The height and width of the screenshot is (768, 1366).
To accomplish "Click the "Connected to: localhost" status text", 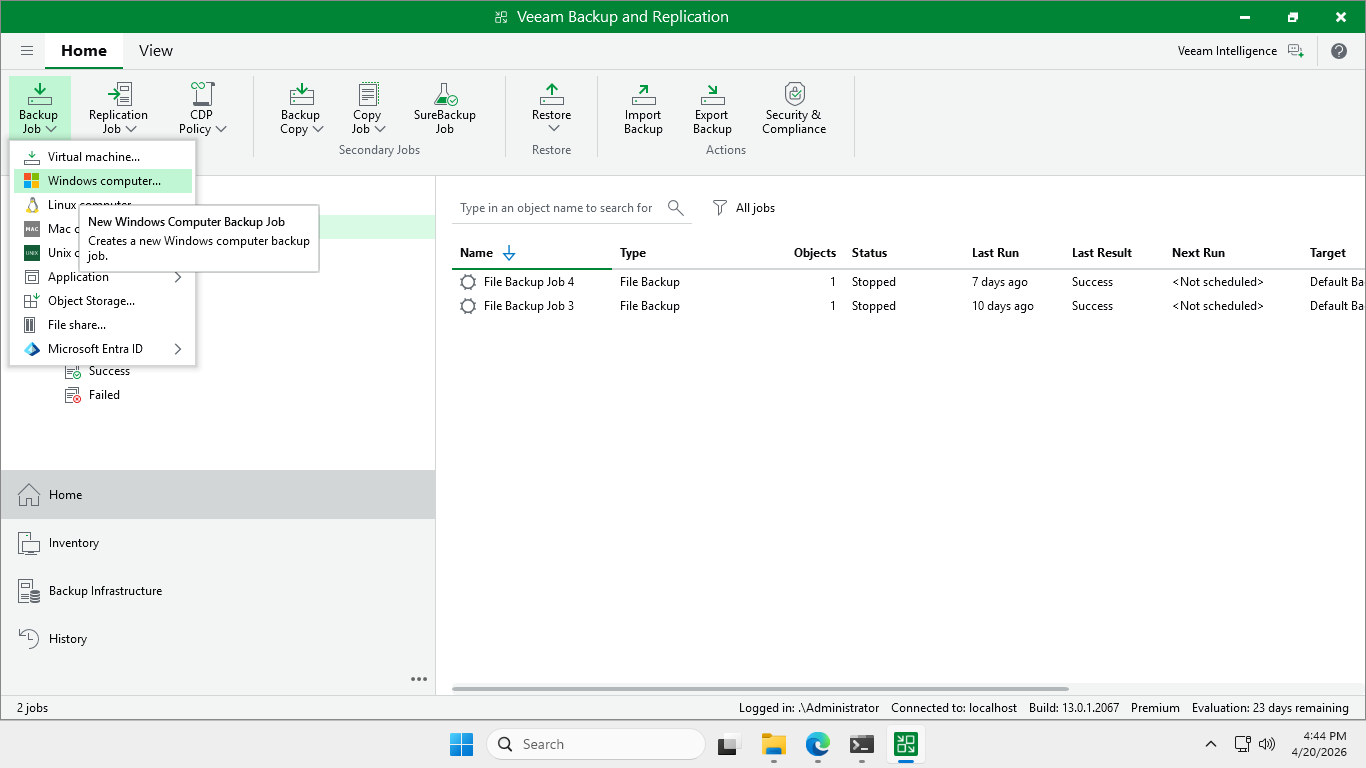I will [x=954, y=708].
